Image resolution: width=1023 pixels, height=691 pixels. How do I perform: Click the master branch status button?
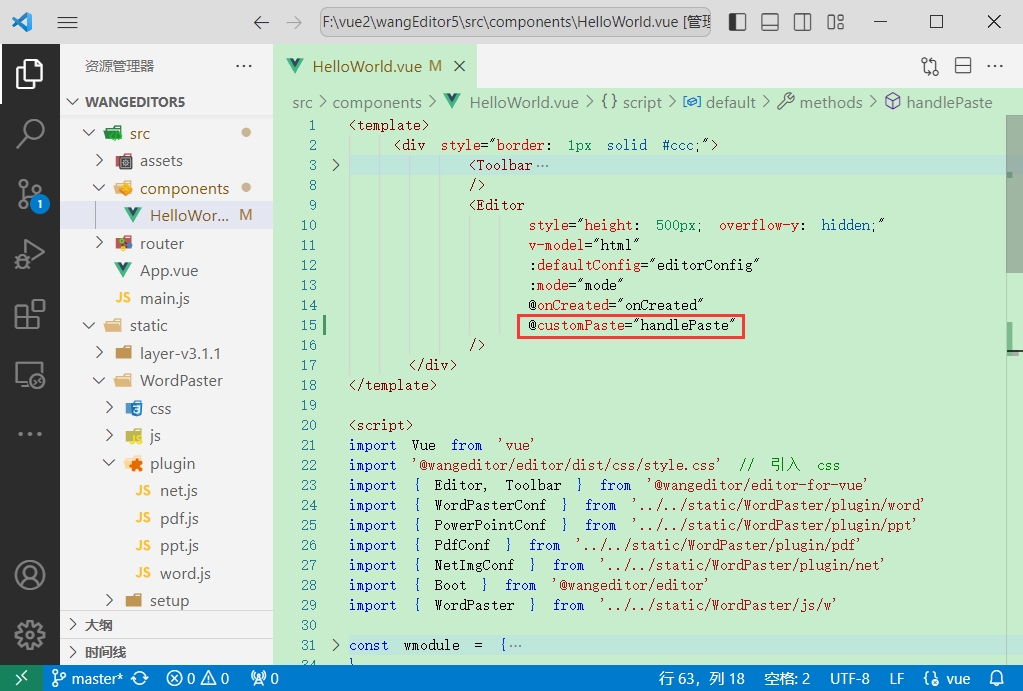pos(88,678)
